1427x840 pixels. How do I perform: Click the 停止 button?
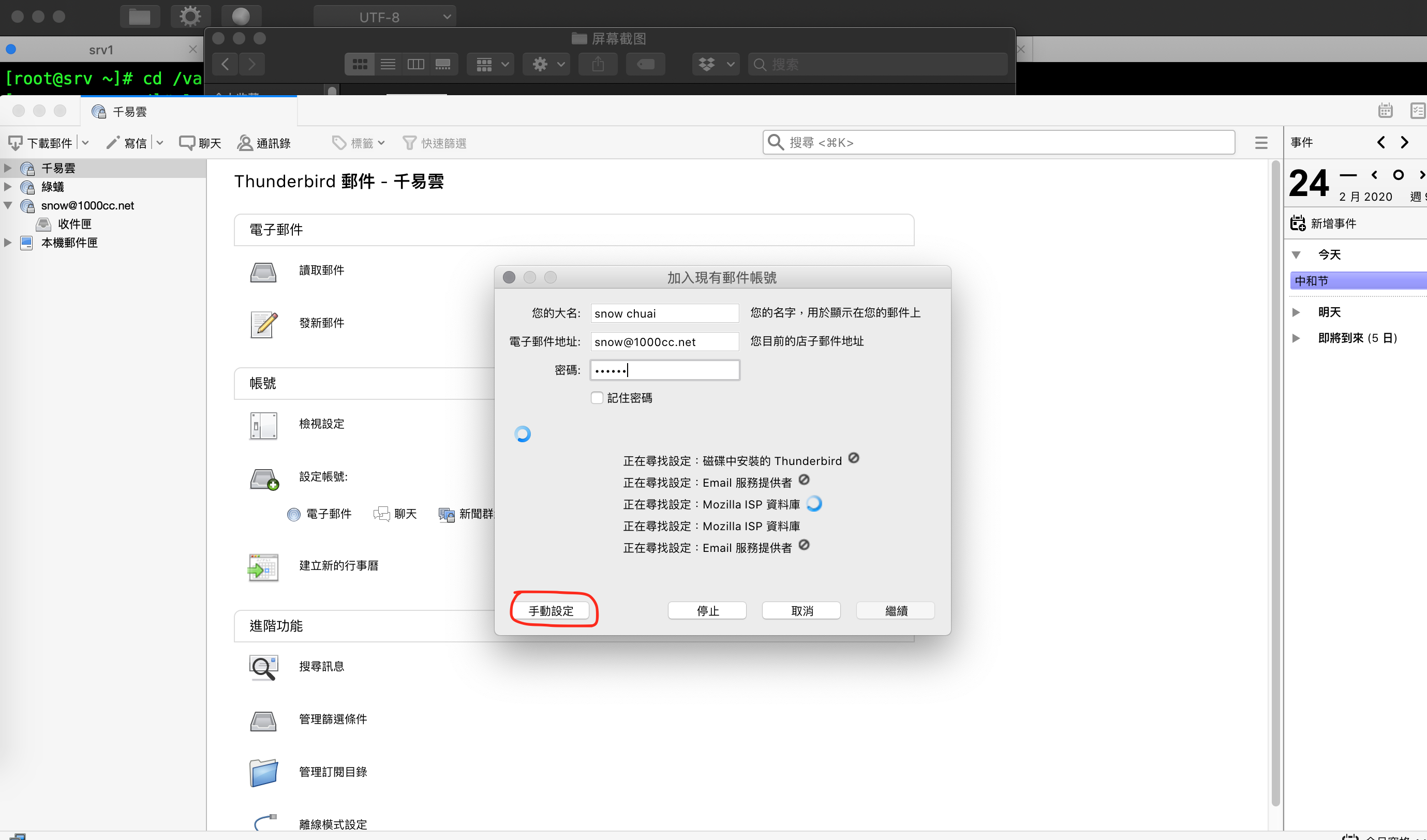707,611
